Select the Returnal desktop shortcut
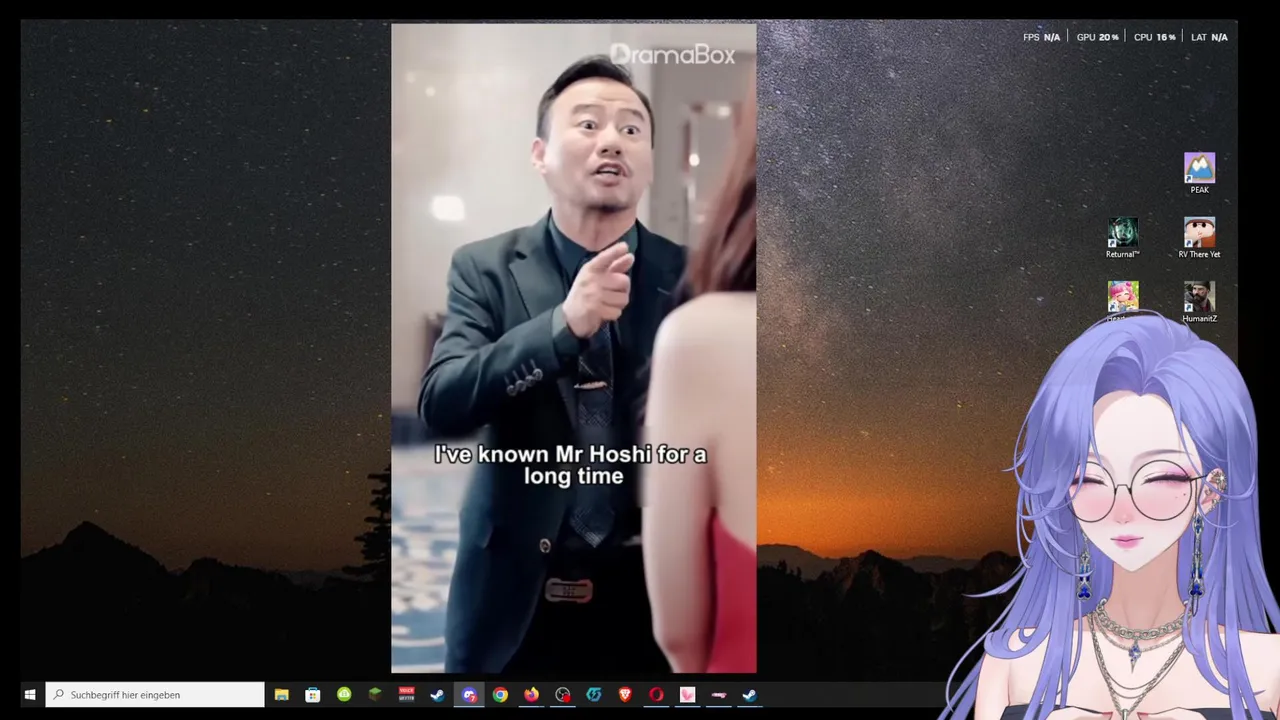The height and width of the screenshot is (720, 1280). click(1122, 238)
